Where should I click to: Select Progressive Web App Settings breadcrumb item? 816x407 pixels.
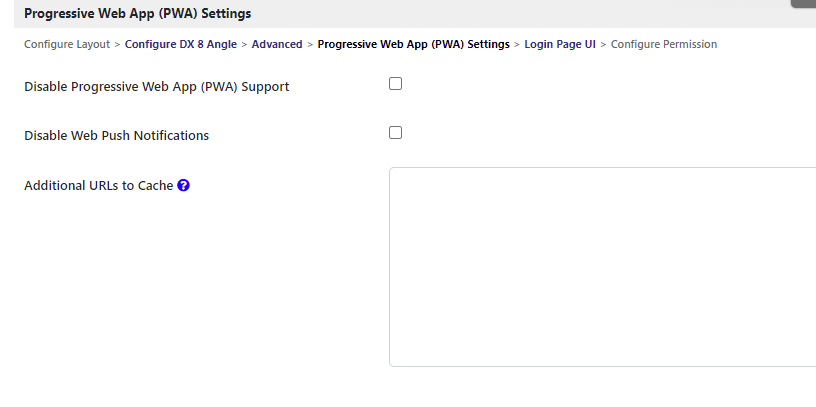pyautogui.click(x=413, y=44)
